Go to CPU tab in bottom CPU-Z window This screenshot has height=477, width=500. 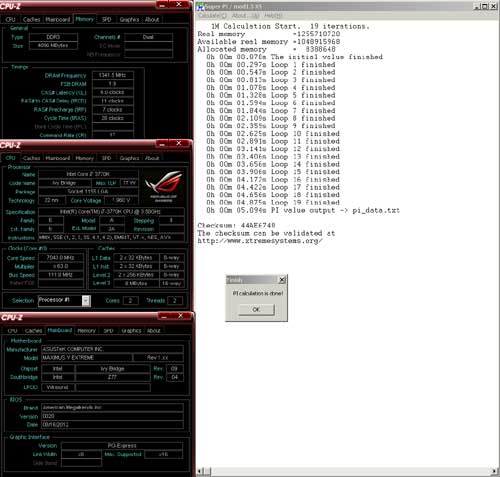[x=12, y=331]
